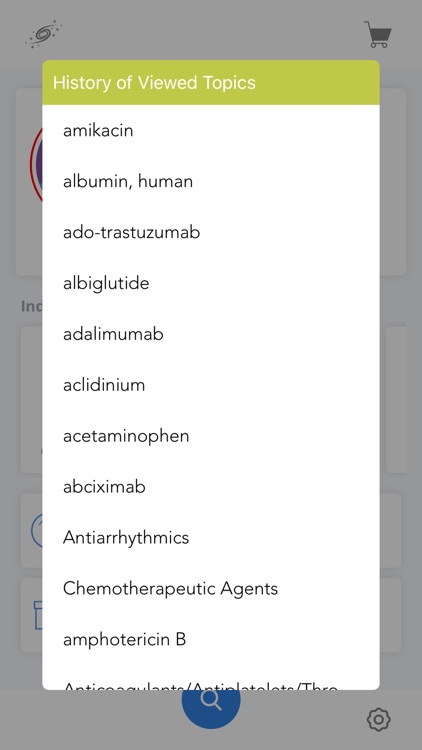
Task: Tap the circular icon behind popup
Action: [36, 163]
